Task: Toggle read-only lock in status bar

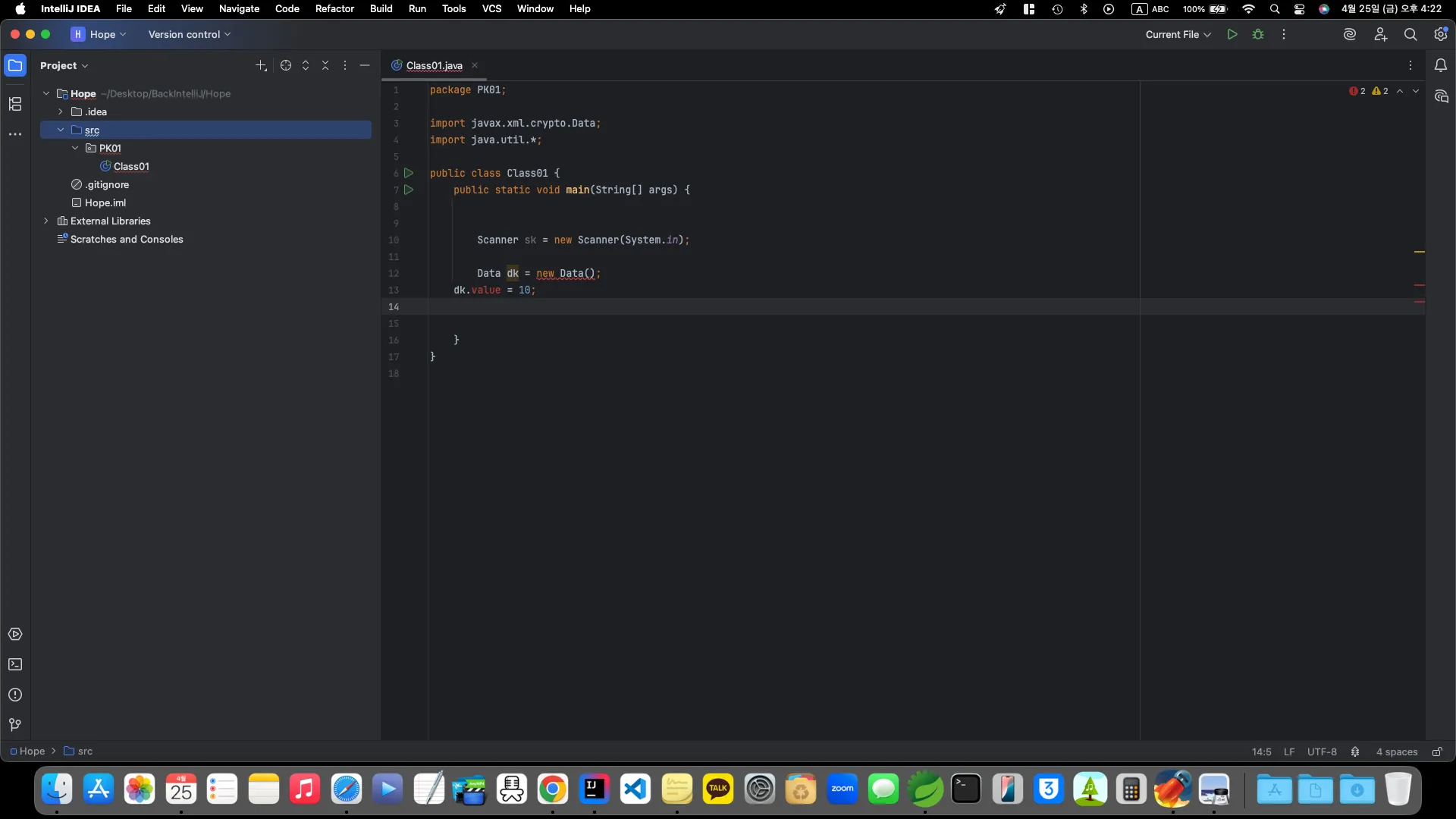Action: click(x=1437, y=752)
